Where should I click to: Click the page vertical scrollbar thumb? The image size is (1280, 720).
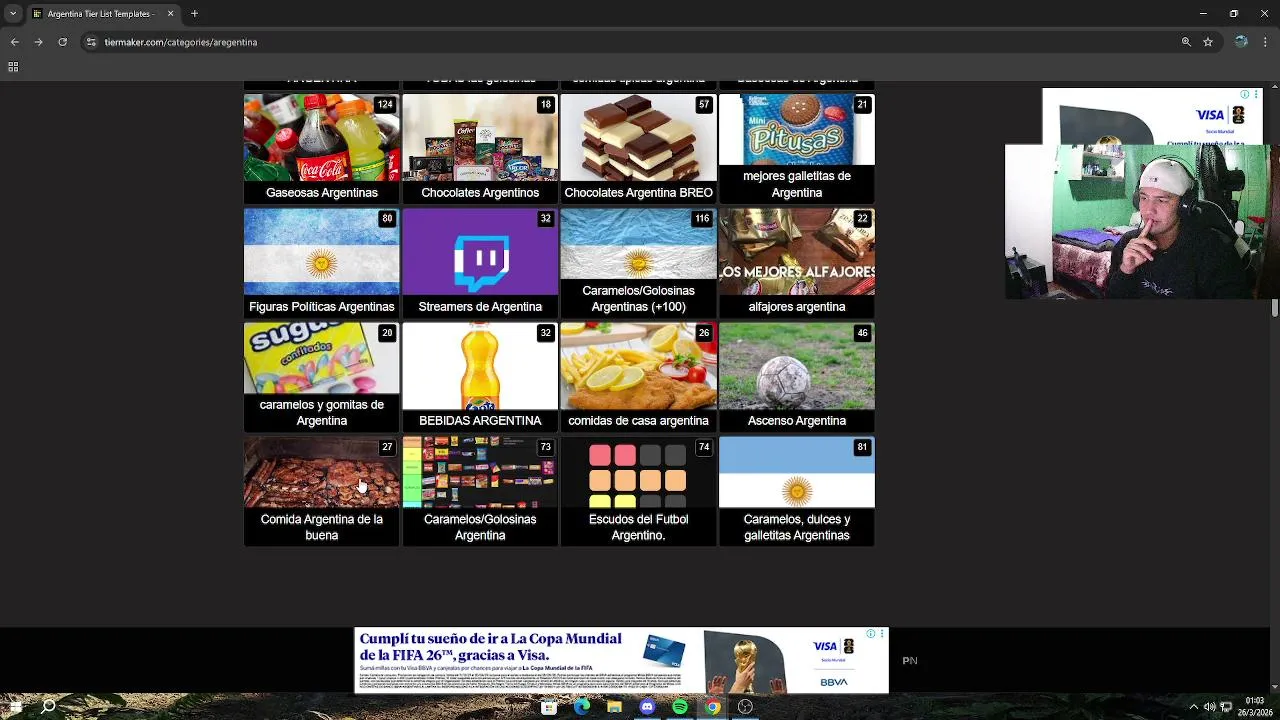(x=1275, y=308)
